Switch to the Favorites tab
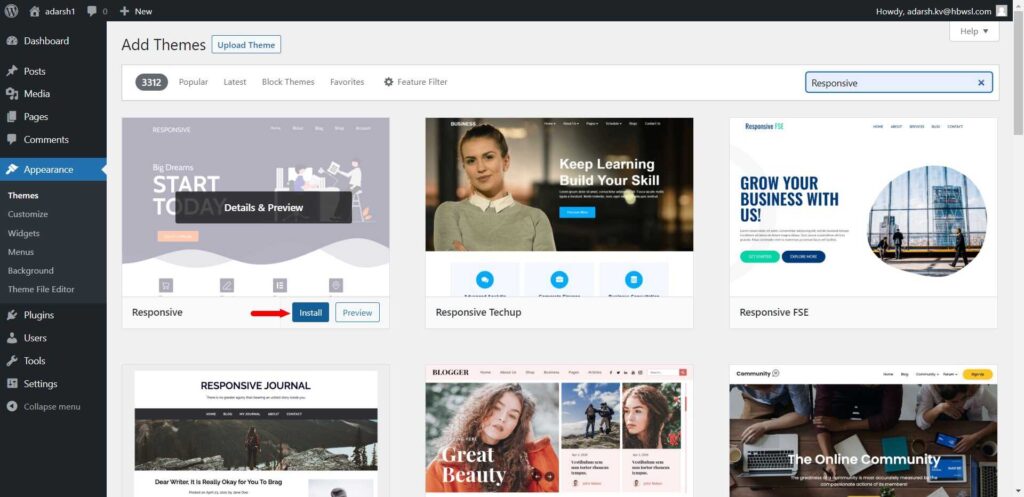Screen dimensions: 1024x497 [347, 82]
